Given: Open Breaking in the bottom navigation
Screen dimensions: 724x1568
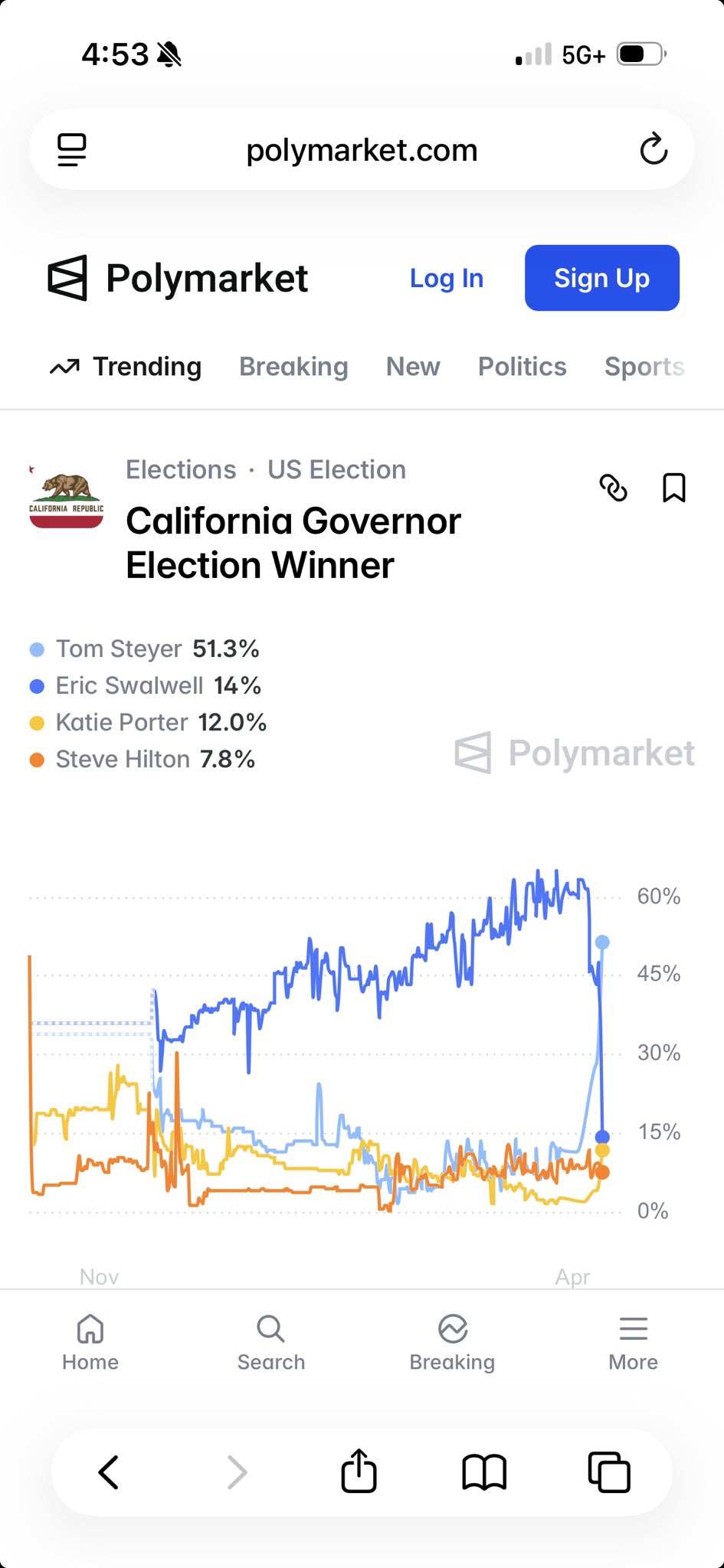Looking at the screenshot, I should tap(453, 1344).
